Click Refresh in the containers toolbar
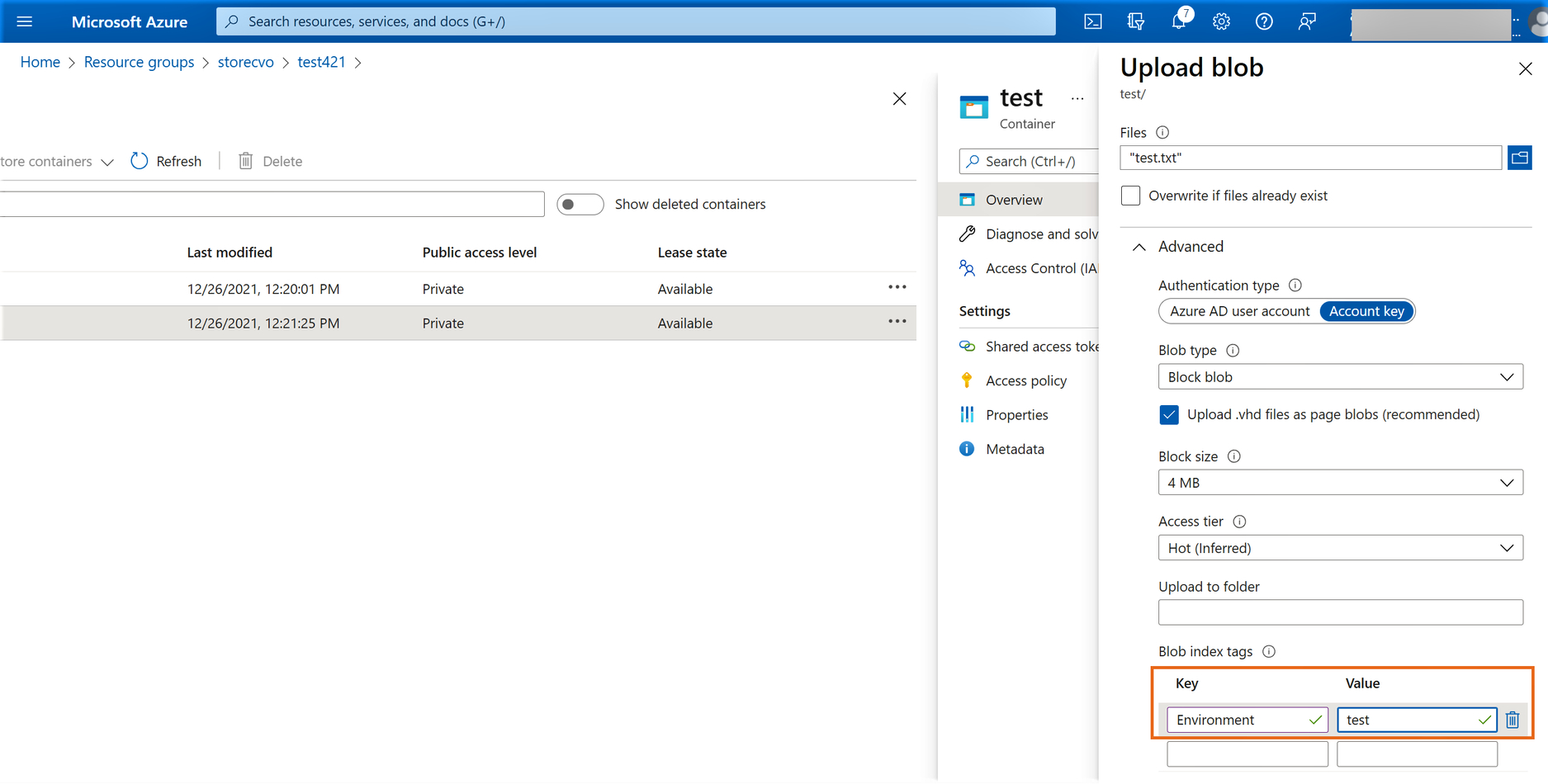The width and height of the screenshot is (1548, 784). [x=167, y=161]
